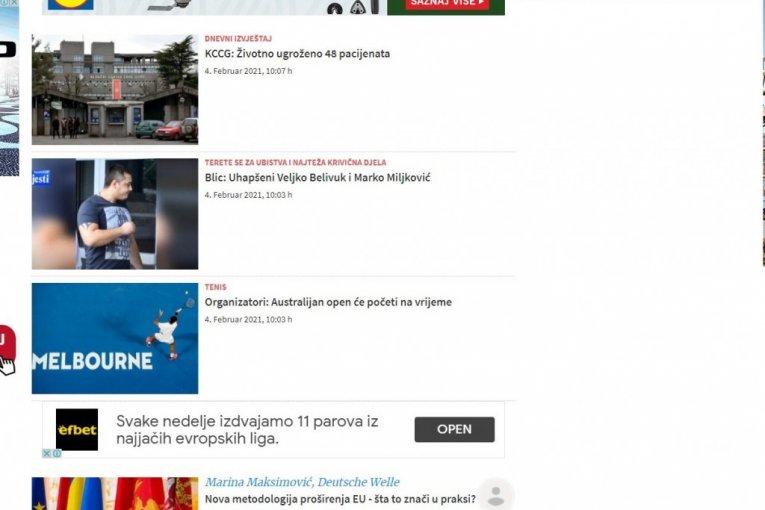765x510 pixels.
Task: Click the flags thumbnail for EU article
Action: point(114,494)
